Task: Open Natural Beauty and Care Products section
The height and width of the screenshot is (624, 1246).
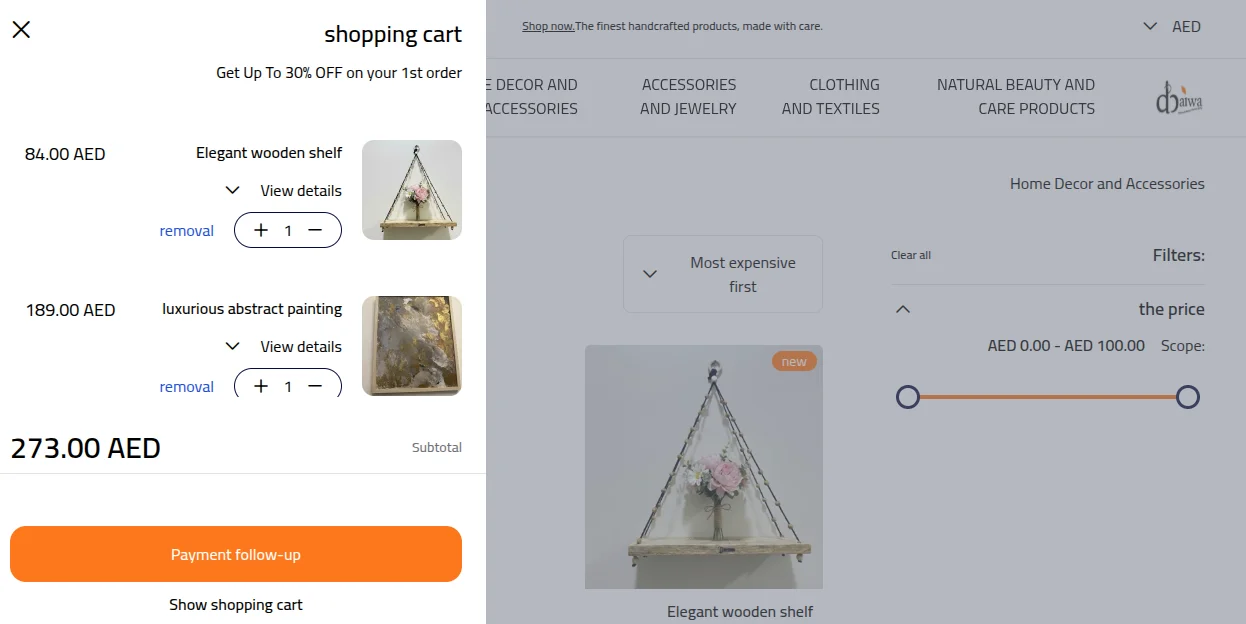Action: coord(1015,97)
